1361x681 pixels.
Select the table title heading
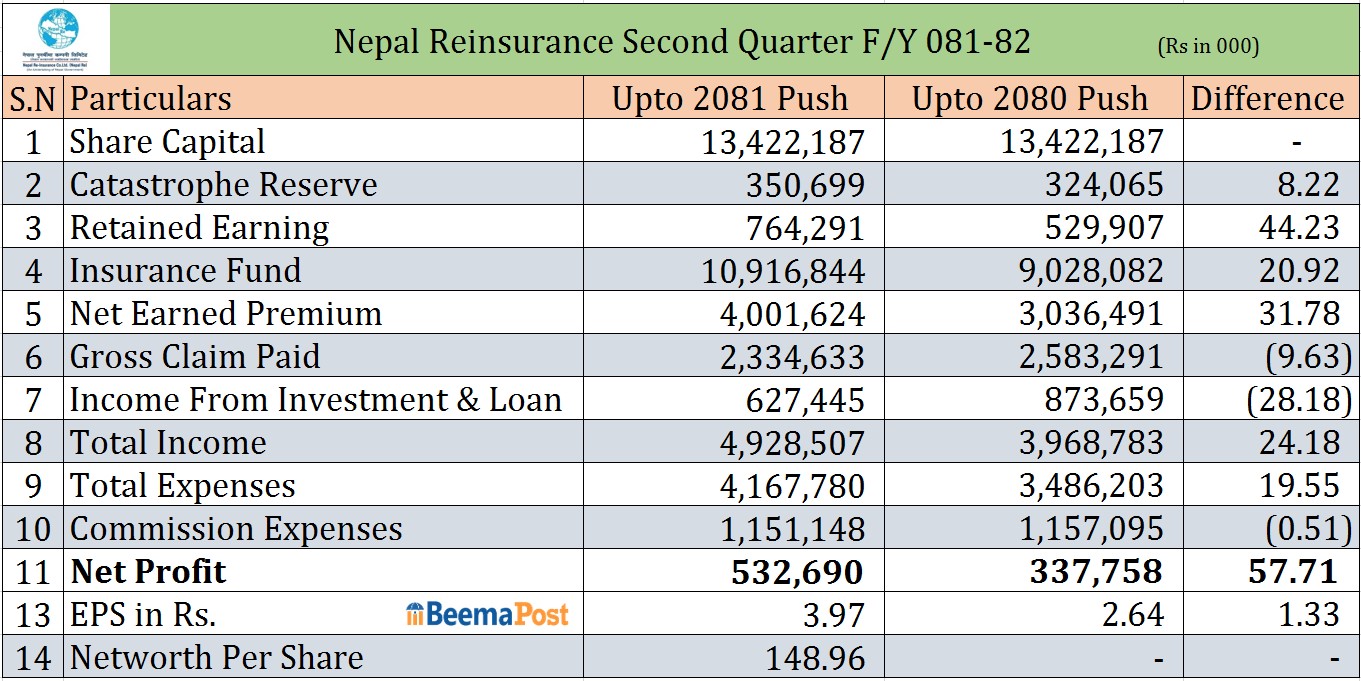coord(682,42)
